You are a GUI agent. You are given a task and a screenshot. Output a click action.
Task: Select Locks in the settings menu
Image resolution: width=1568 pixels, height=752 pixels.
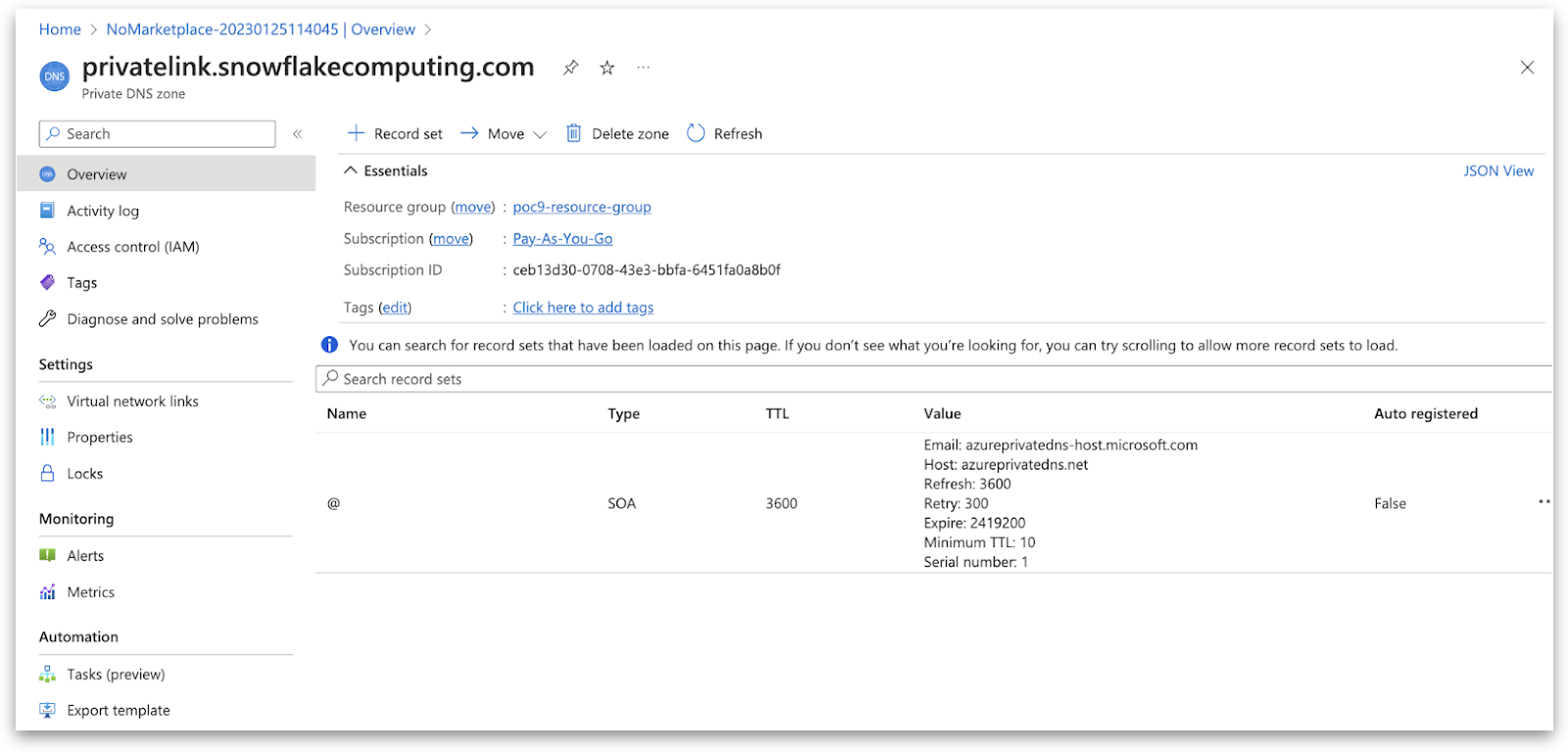[x=84, y=474]
